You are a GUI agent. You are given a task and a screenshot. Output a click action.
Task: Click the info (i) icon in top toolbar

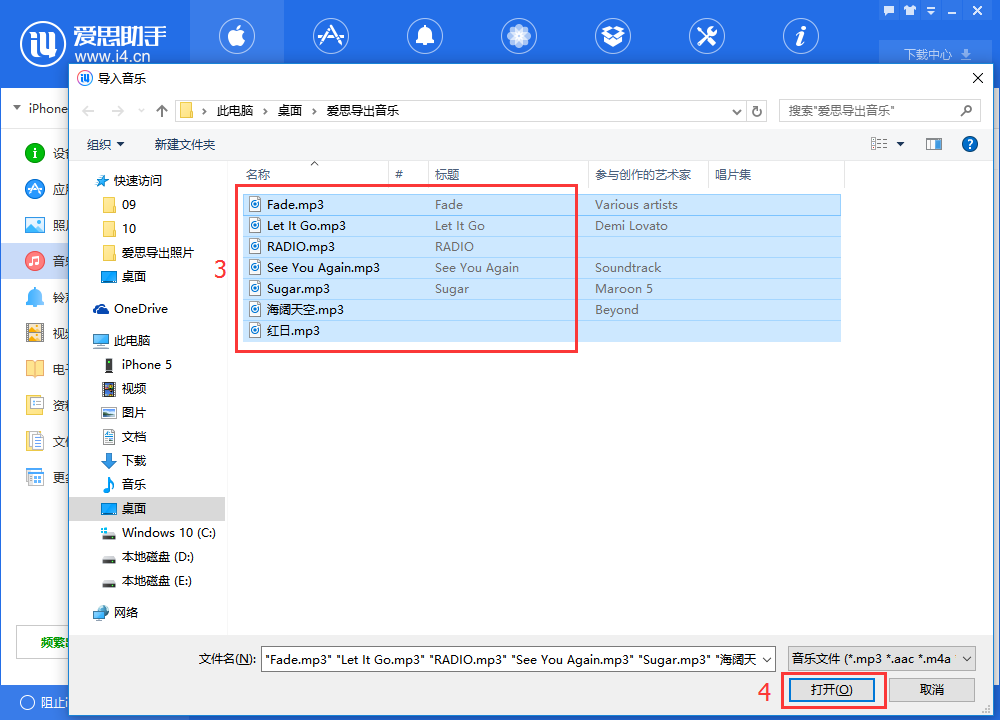tap(800, 36)
